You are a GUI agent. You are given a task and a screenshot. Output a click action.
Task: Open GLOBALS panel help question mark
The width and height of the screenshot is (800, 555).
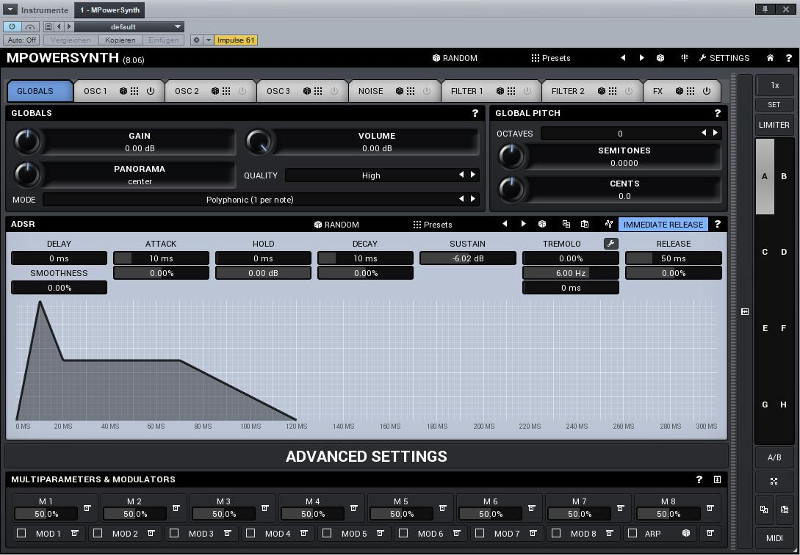475,113
